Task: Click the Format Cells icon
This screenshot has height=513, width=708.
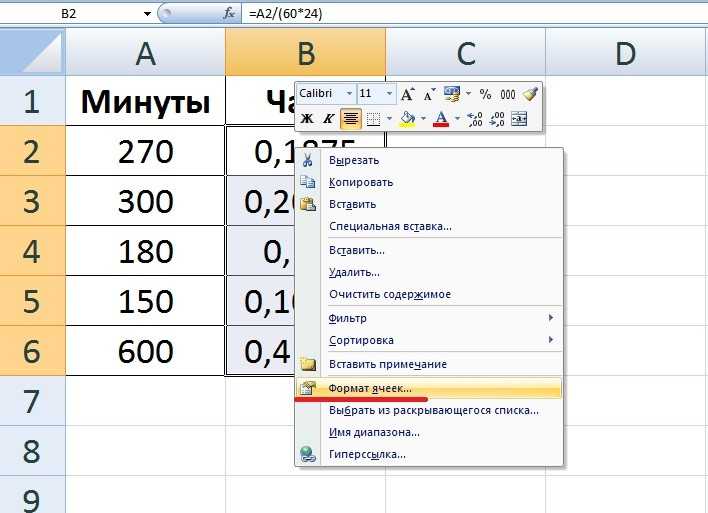Action: [x=307, y=388]
